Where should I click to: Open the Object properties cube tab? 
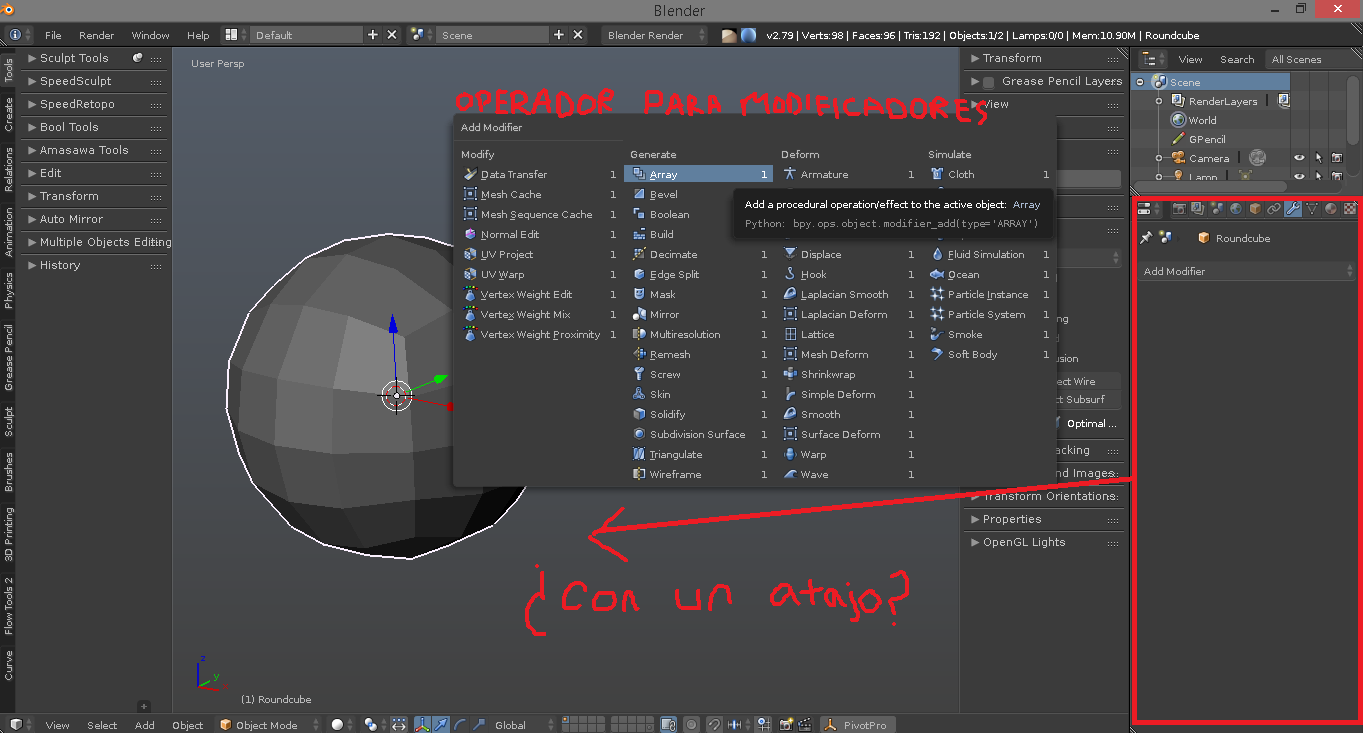pos(1255,209)
